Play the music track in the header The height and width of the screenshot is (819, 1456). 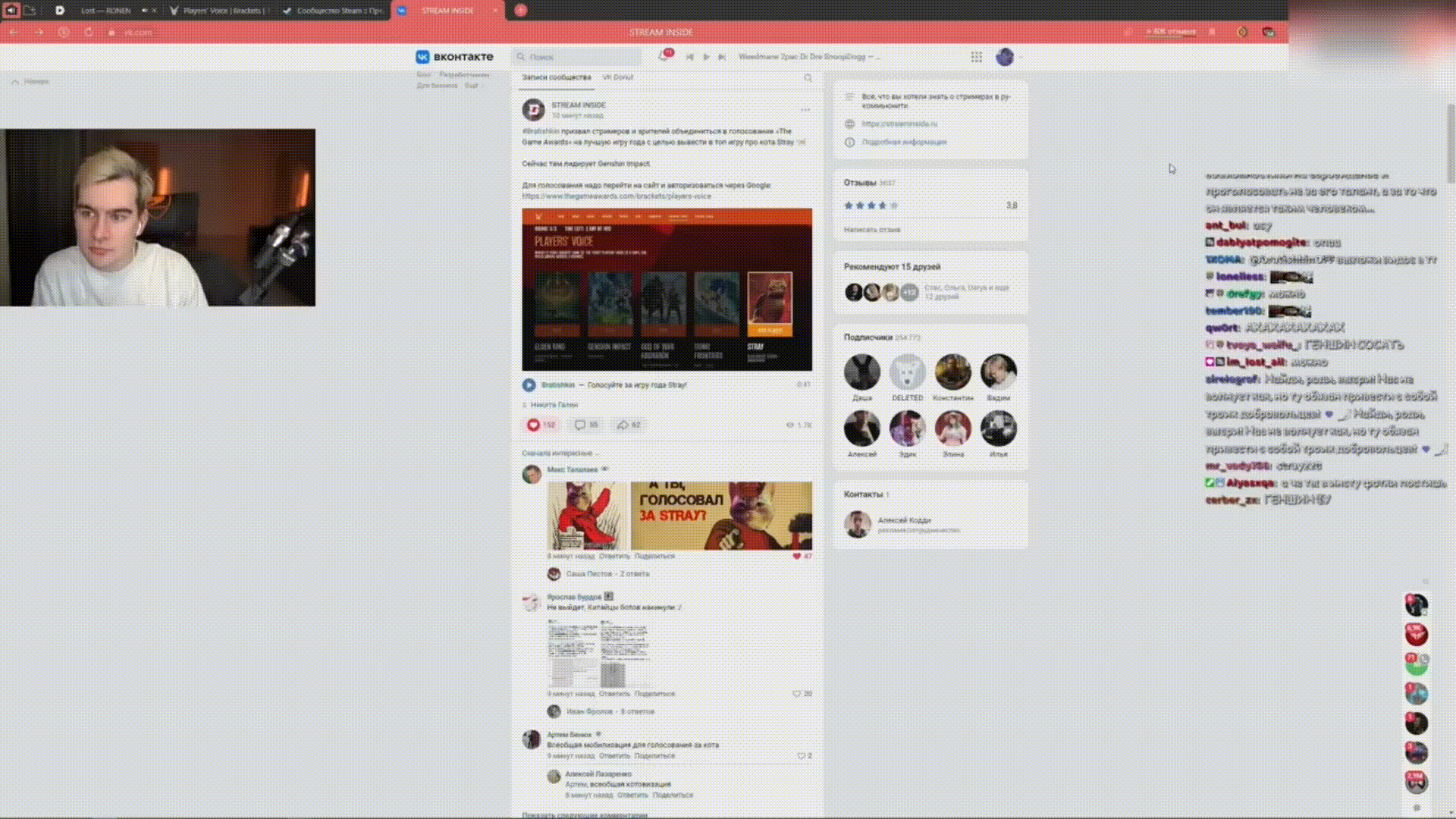(706, 57)
